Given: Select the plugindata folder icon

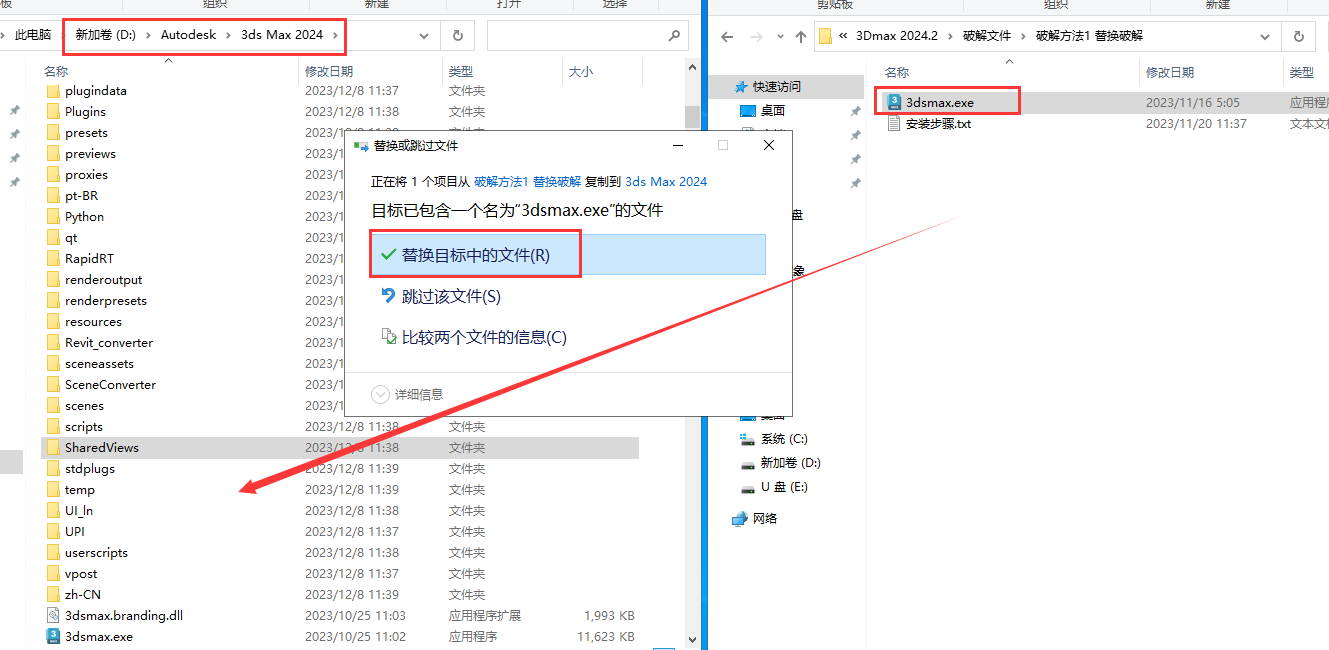Looking at the screenshot, I should point(54,90).
